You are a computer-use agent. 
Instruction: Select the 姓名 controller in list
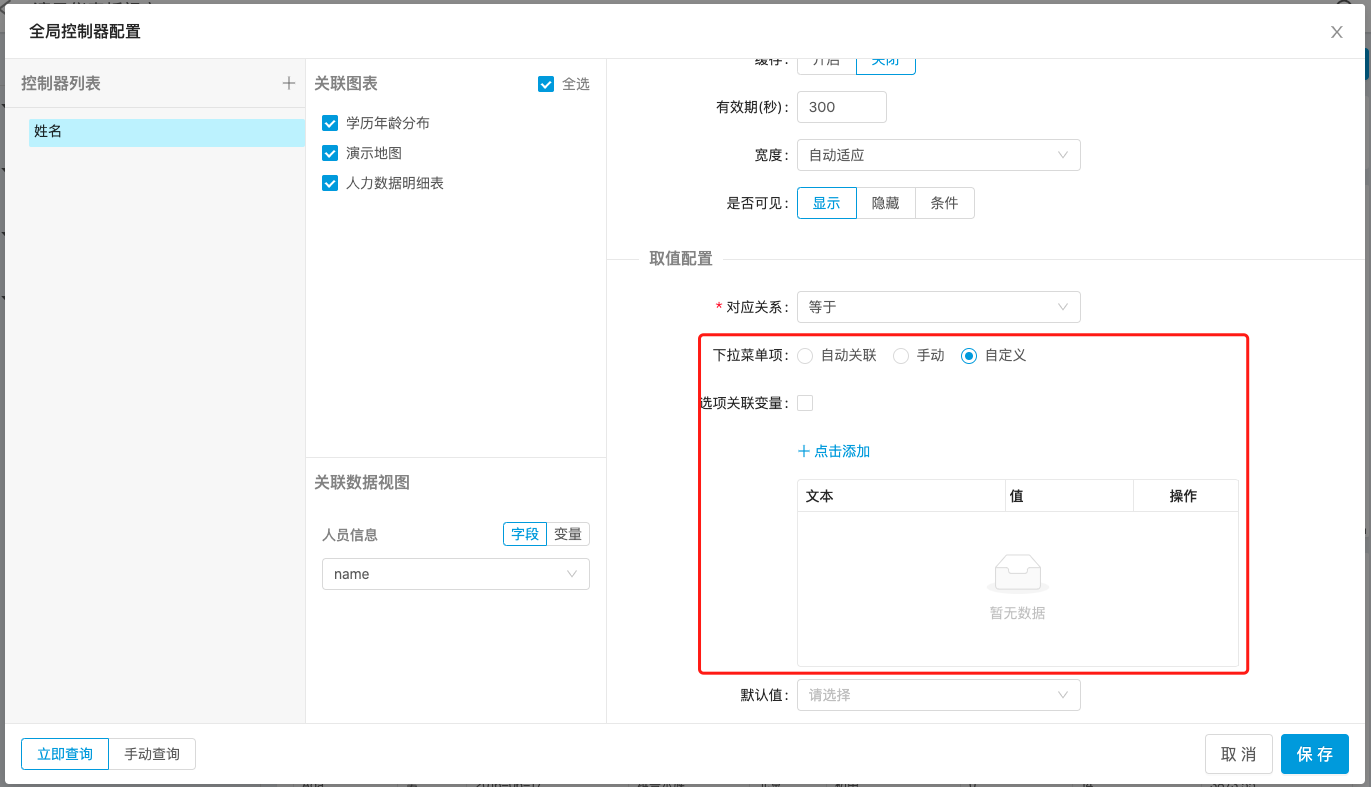(x=166, y=132)
